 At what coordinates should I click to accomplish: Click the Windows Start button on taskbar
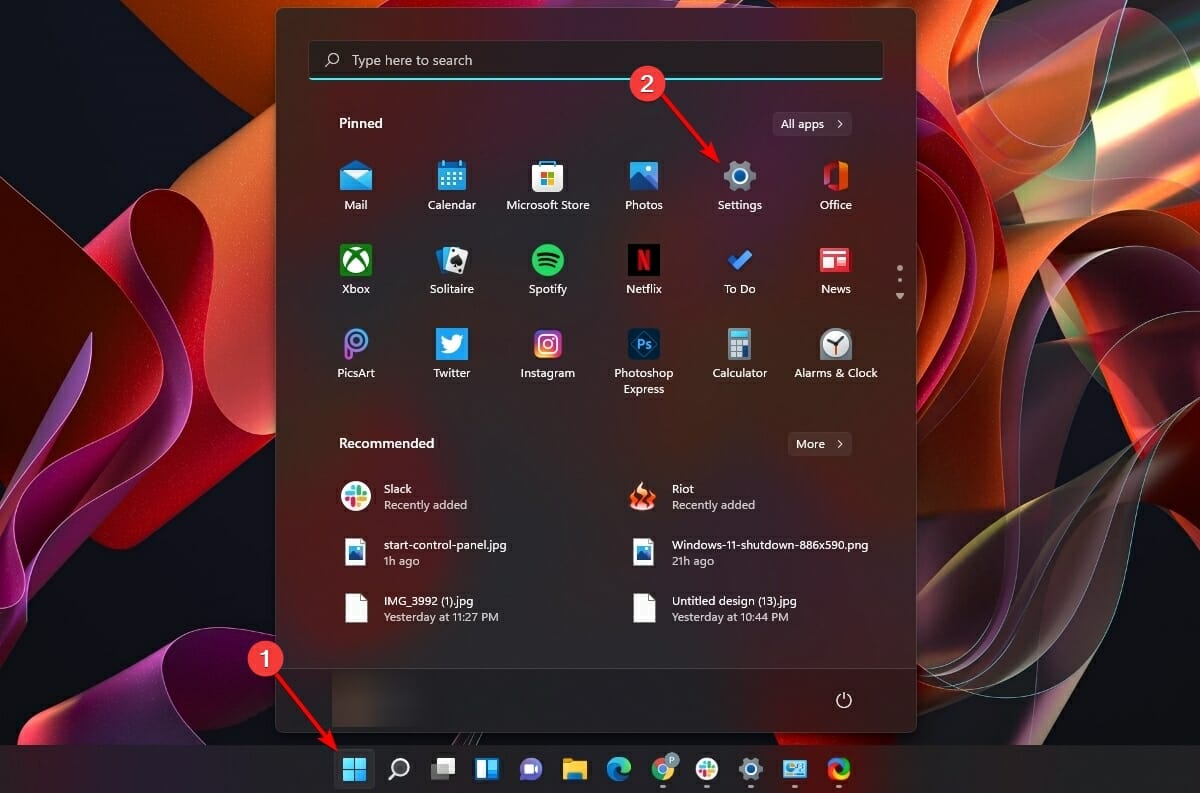tap(355, 769)
